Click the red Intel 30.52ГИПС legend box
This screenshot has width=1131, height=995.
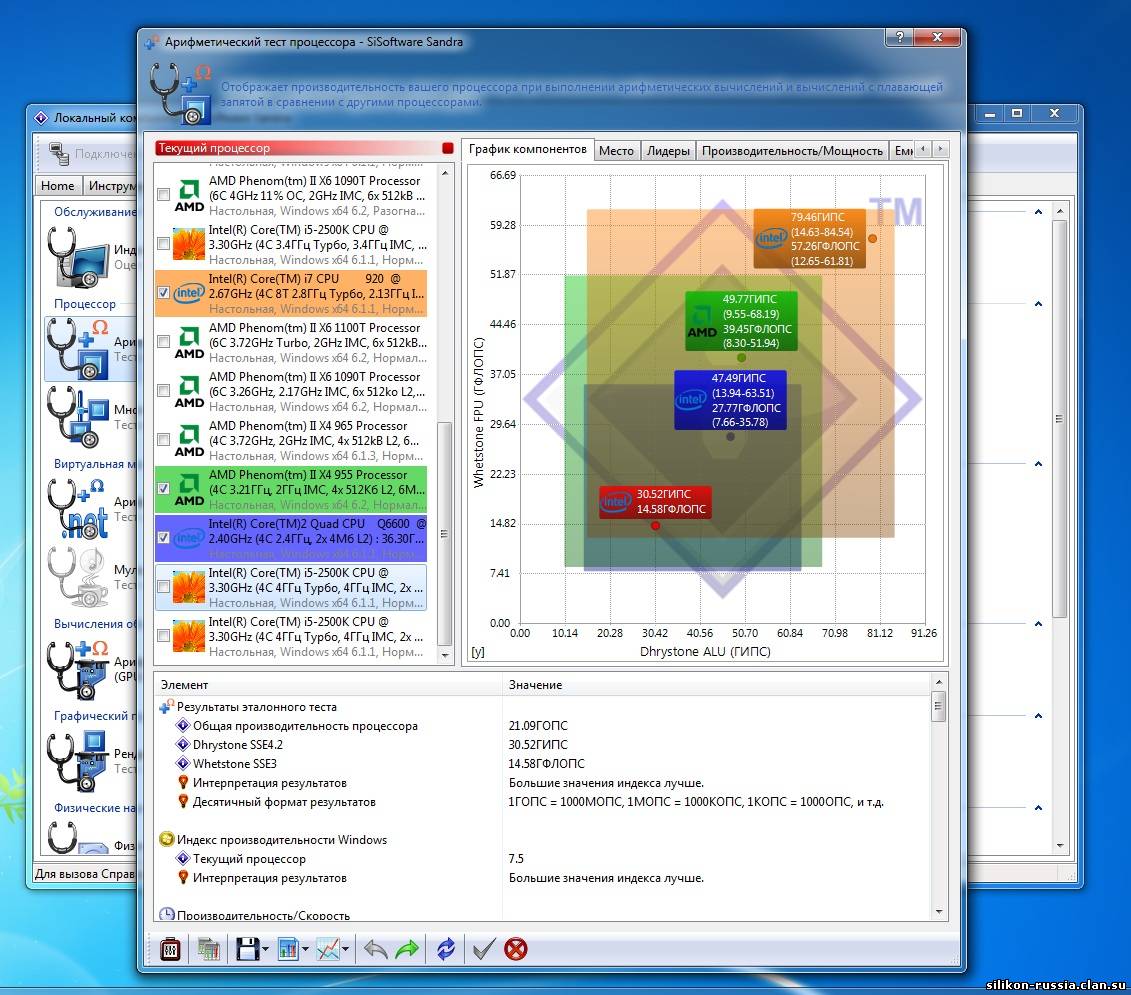655,501
